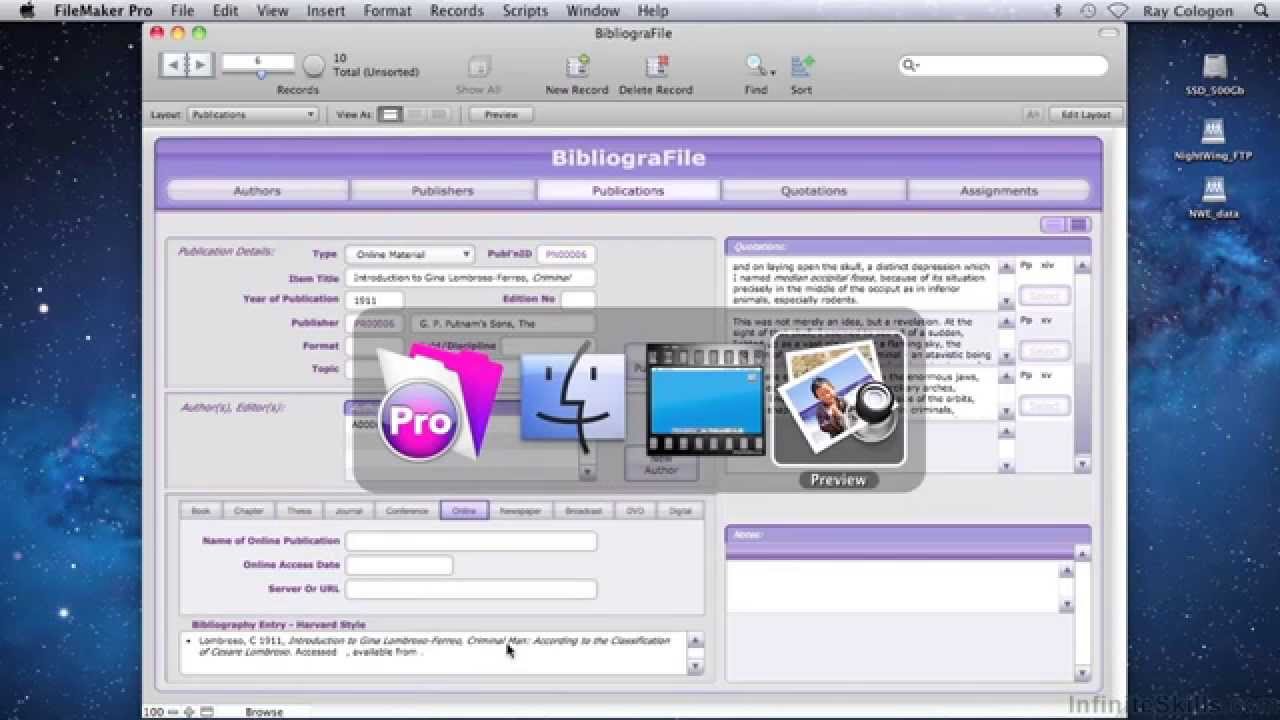This screenshot has width=1280, height=720.
Task: Open Find with the magnifier icon
Action: click(x=755, y=67)
